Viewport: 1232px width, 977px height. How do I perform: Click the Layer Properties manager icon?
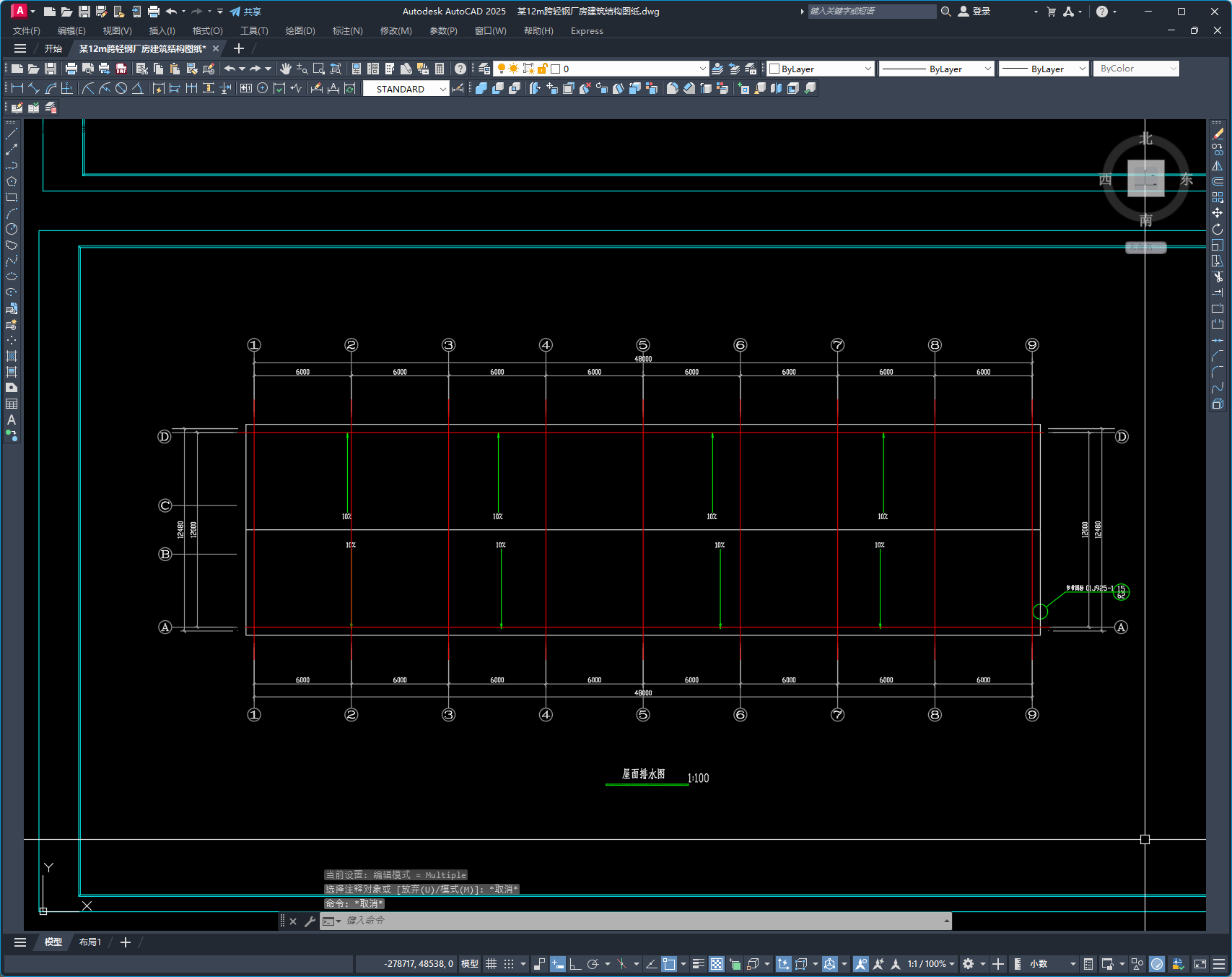coord(484,69)
